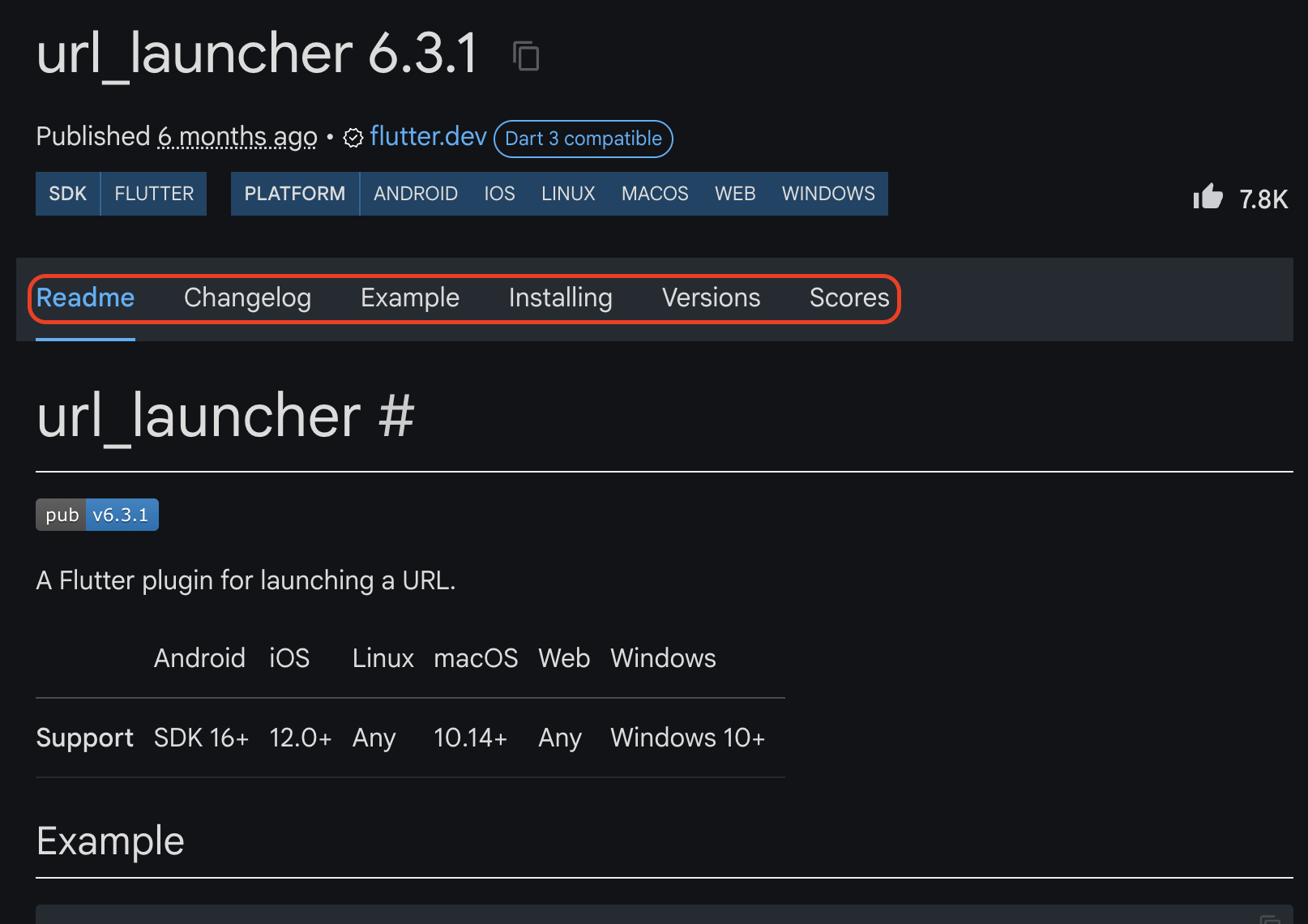Open the Example tab
Viewport: 1308px width, 924px height.
pos(410,297)
